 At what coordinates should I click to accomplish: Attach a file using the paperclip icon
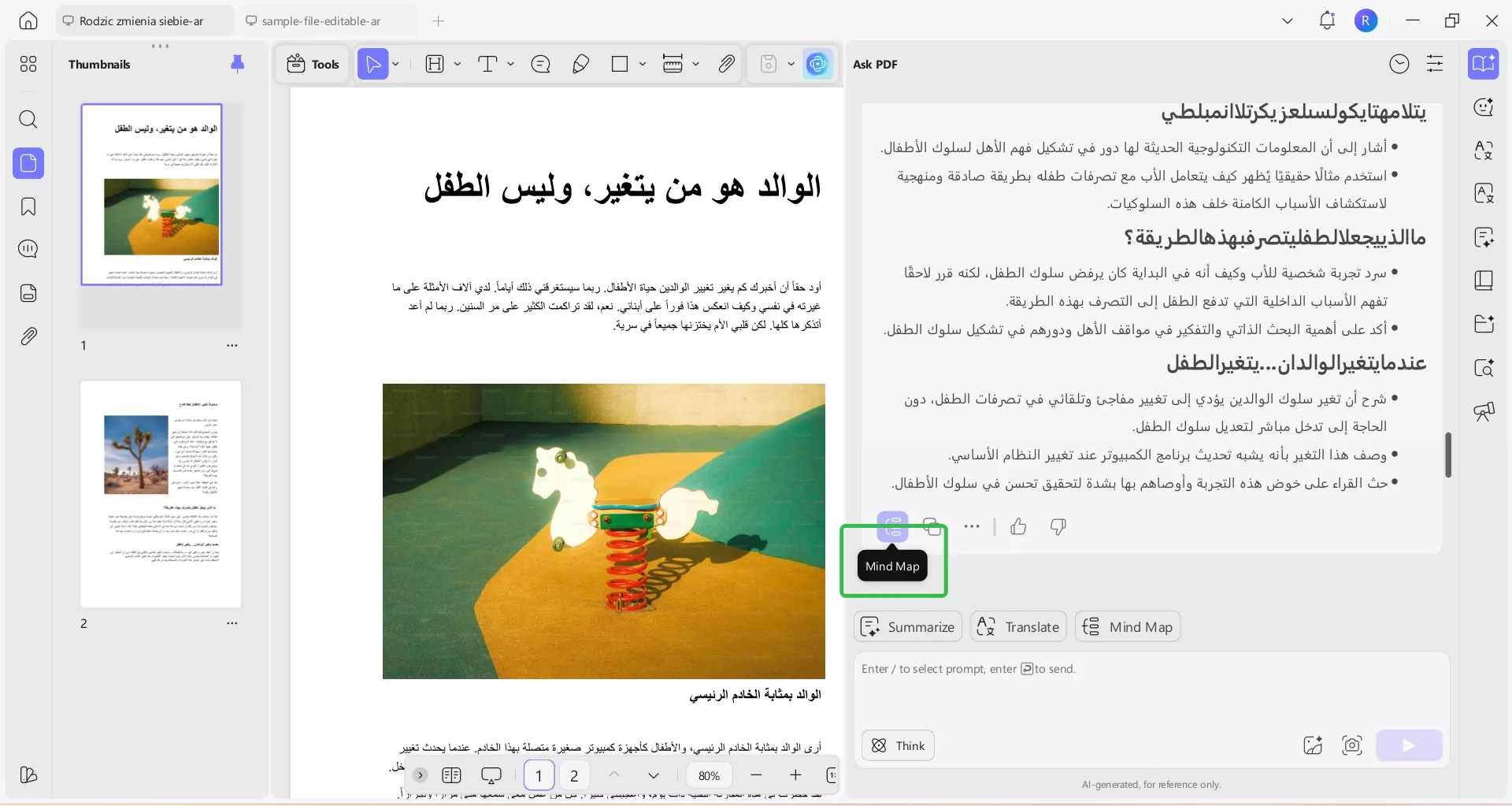pyautogui.click(x=726, y=64)
